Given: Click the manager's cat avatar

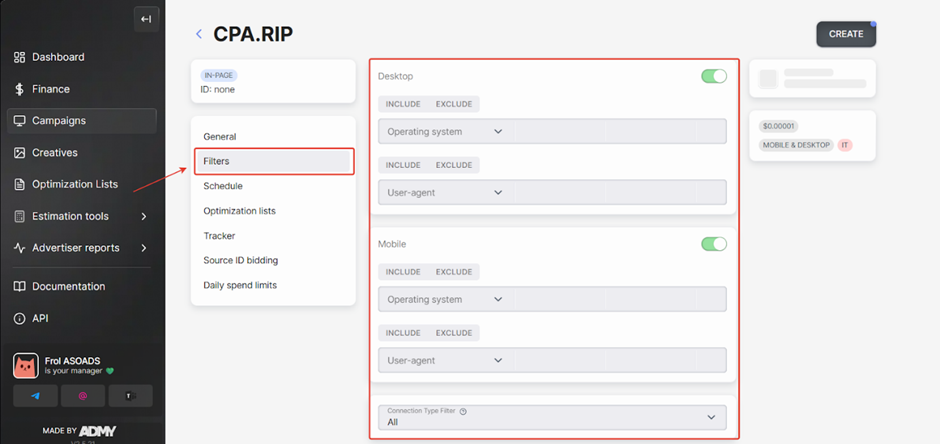Looking at the screenshot, I should coord(26,366).
